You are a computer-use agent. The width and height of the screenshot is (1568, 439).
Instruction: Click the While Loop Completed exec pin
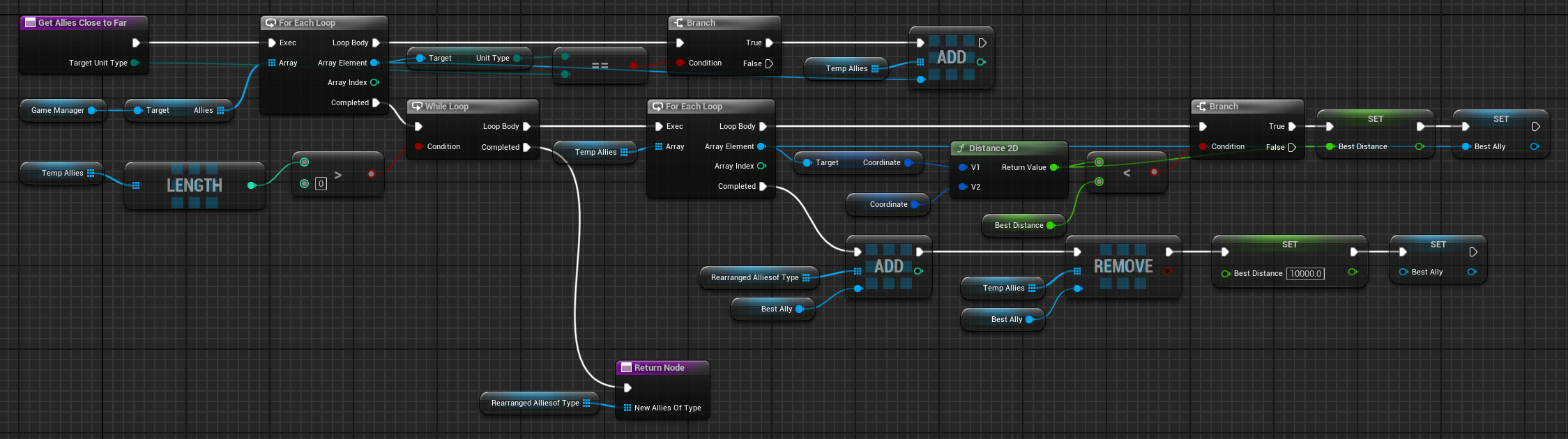pos(526,147)
